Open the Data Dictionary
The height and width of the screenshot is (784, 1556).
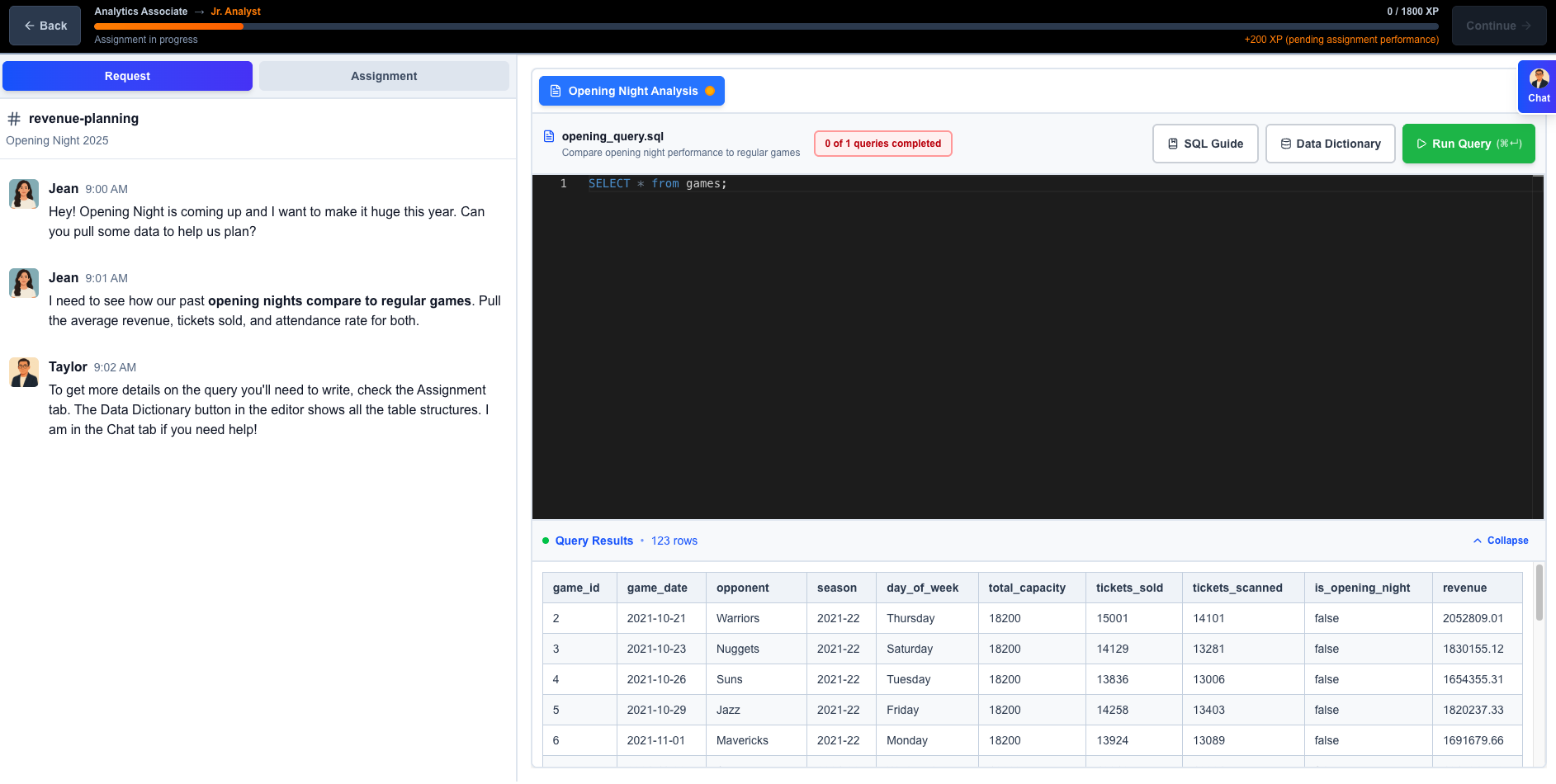point(1330,143)
